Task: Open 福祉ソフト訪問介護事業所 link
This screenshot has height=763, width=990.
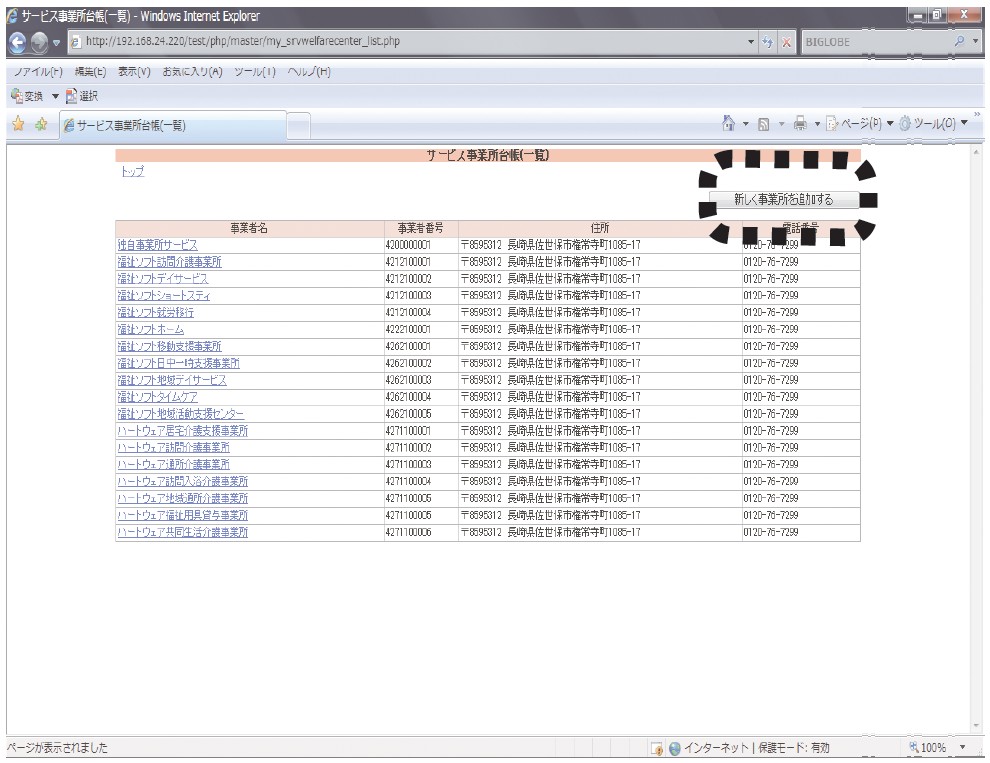Action: 169,261
